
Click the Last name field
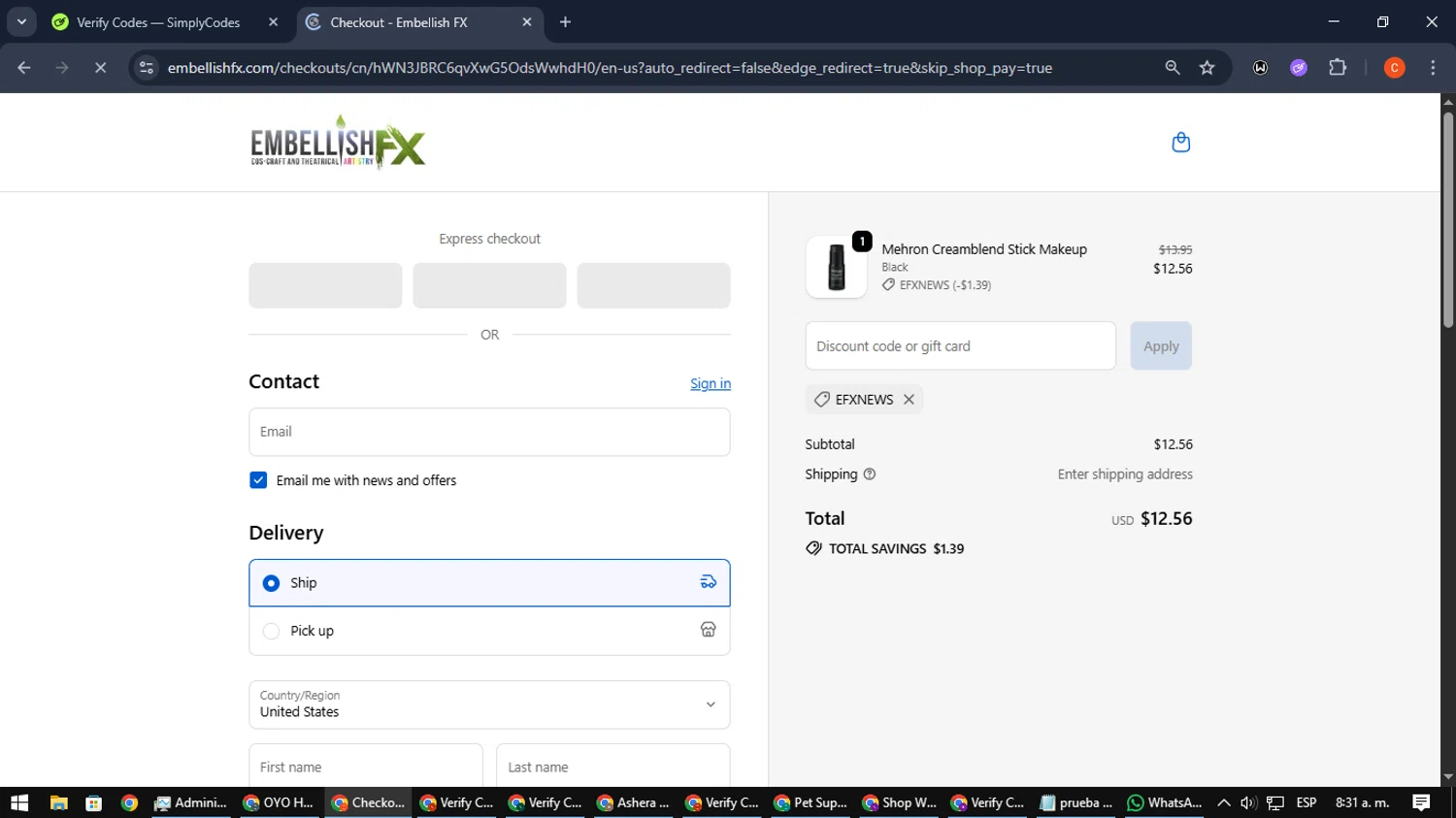612,766
